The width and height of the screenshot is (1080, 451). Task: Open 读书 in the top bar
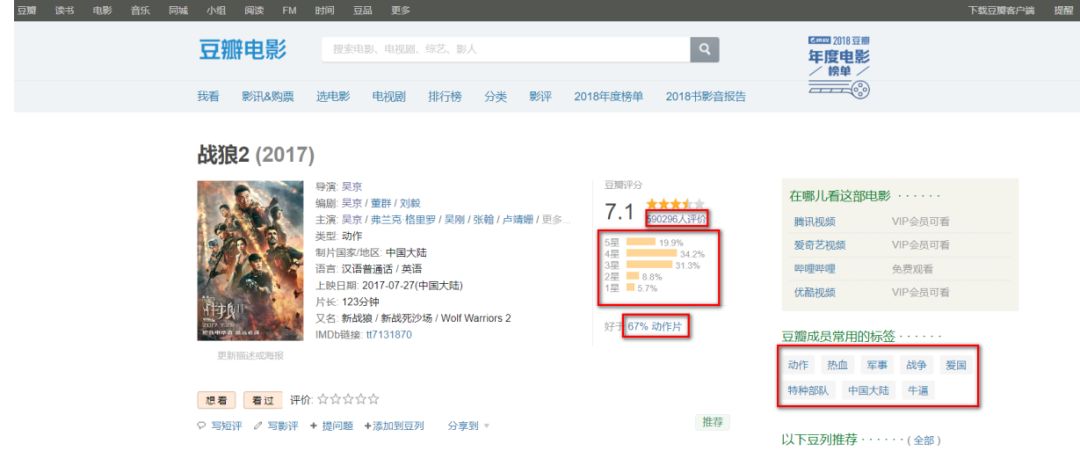[x=64, y=10]
